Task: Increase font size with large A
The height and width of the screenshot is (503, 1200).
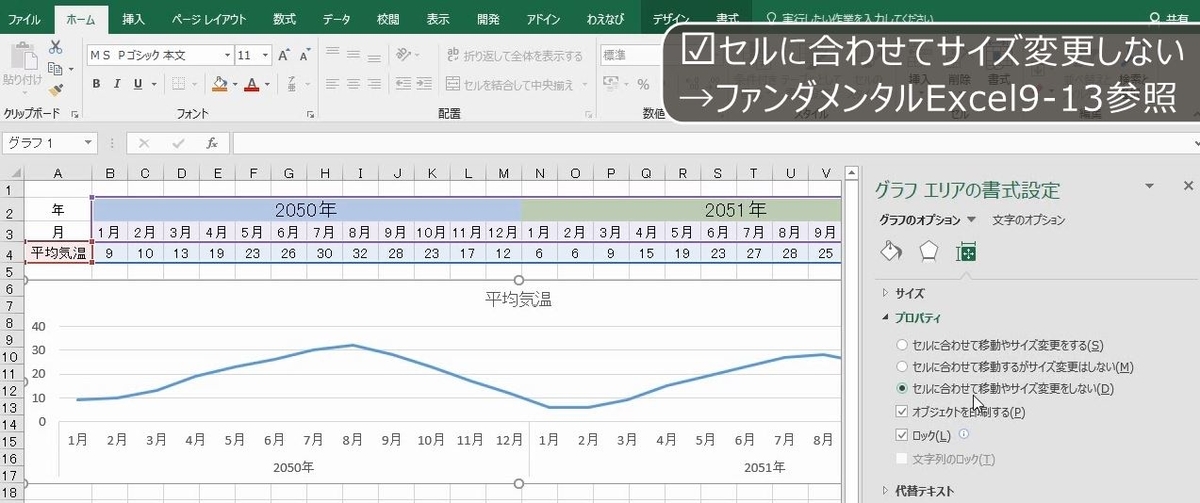Action: tap(285, 55)
